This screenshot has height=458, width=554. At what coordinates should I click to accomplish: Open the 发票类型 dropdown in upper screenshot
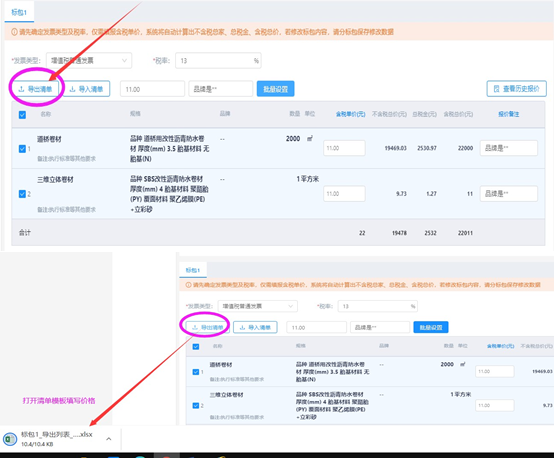(89, 60)
